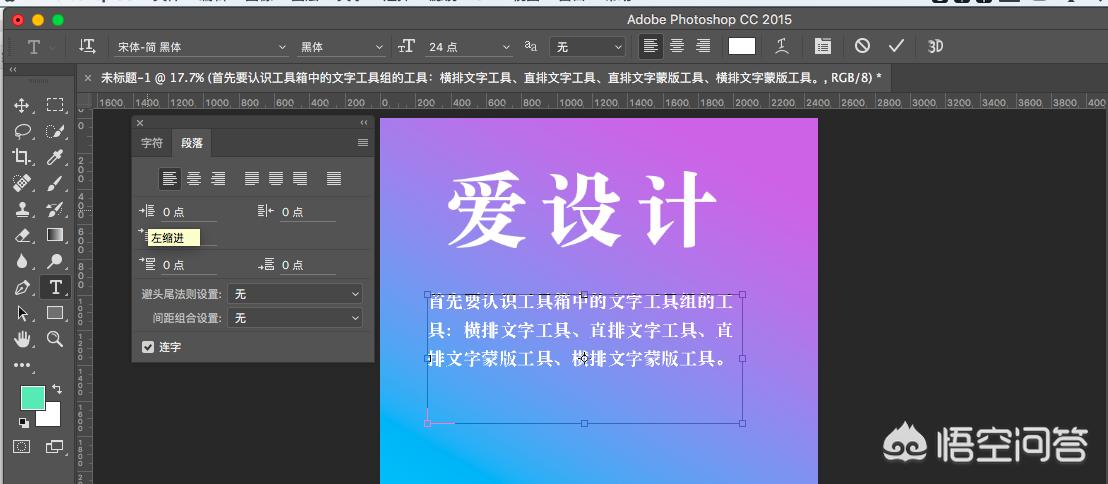Center paragraph in 段落 panel
1108x484 pixels.
click(x=194, y=179)
